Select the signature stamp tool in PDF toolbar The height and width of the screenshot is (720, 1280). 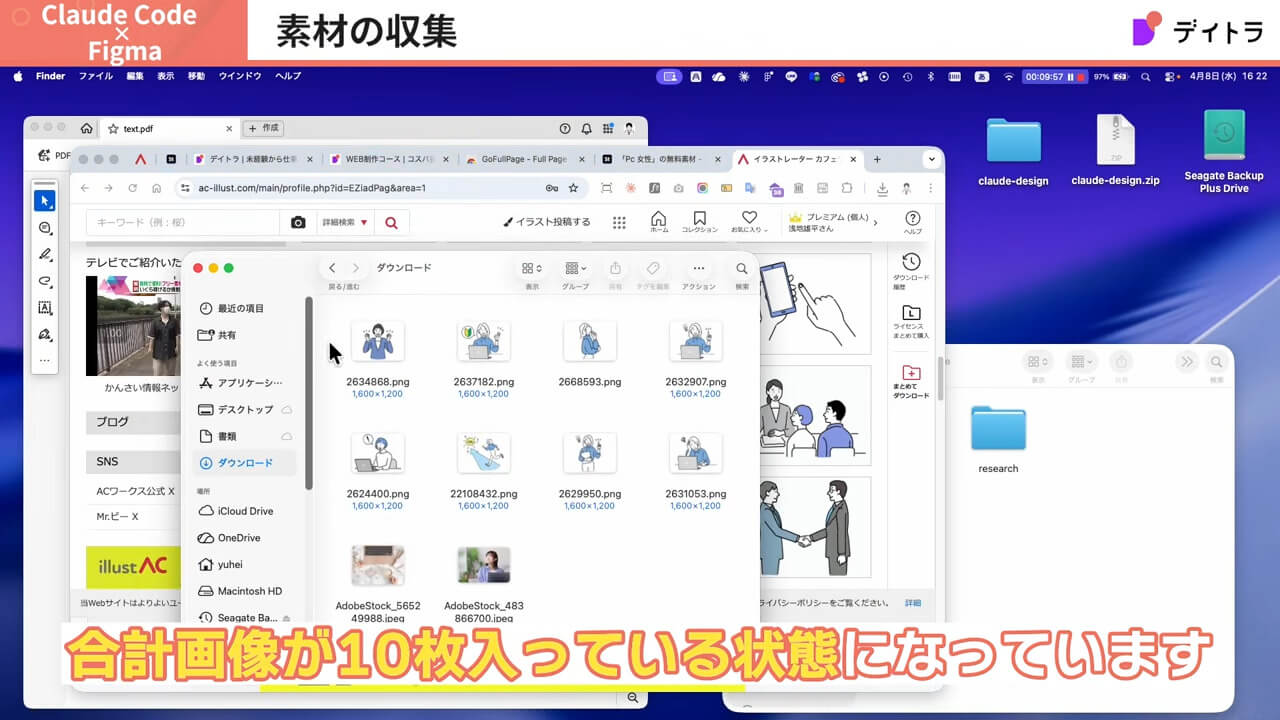(44, 335)
